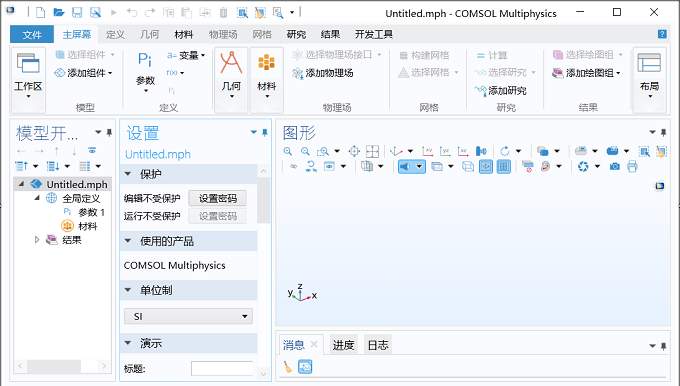Switch to the 研究 study ribbon tab
Screen dimensions: 680x386
296,34
